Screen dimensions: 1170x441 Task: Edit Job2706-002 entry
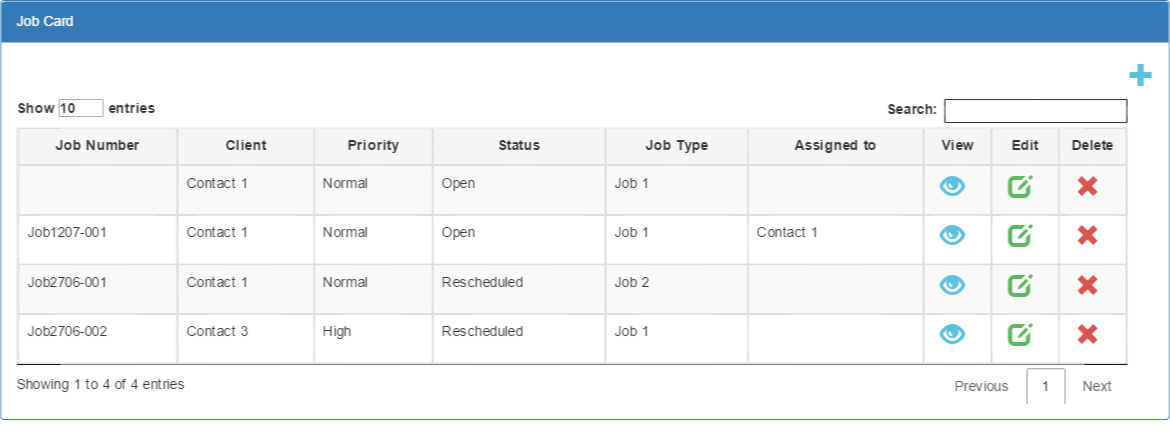pos(1020,334)
